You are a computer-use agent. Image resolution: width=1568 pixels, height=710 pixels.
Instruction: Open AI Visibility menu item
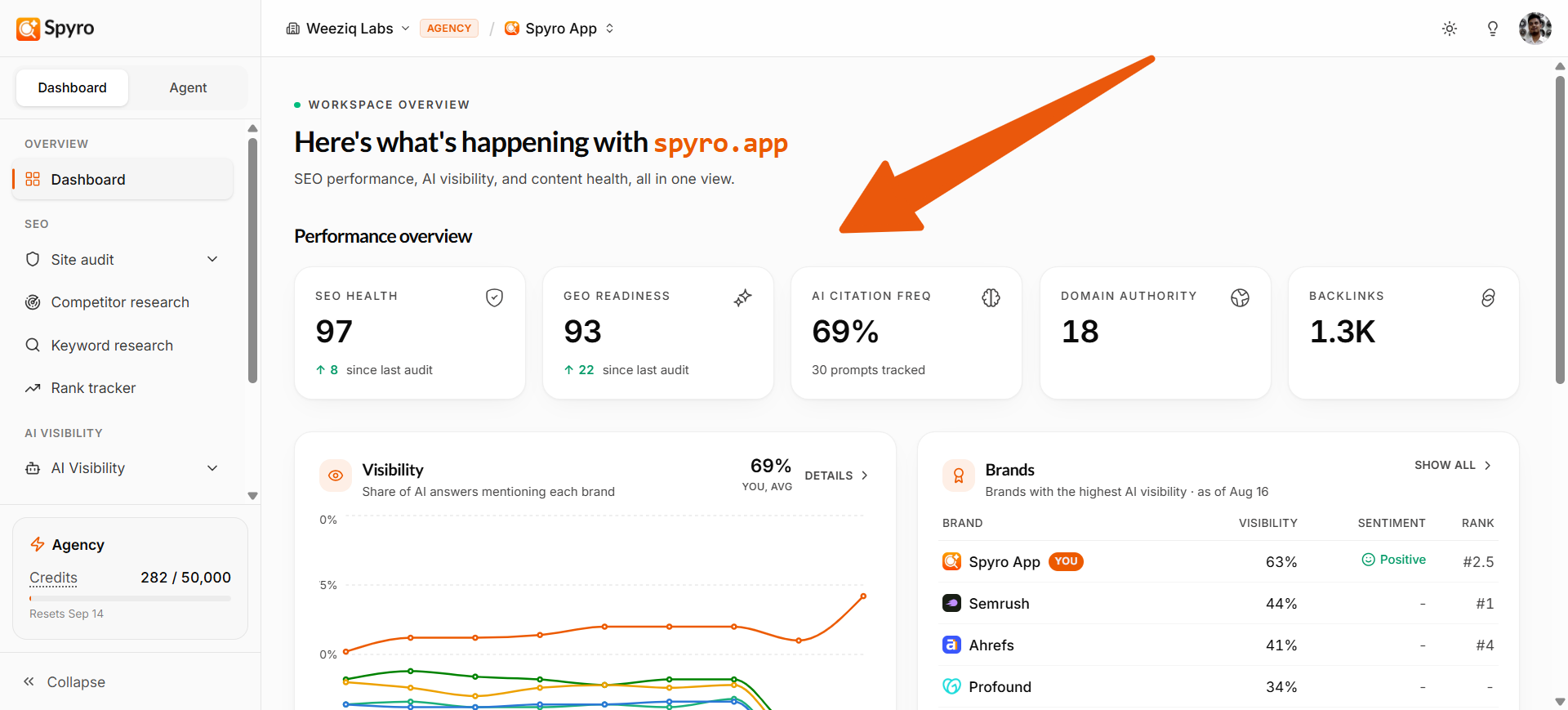[x=122, y=468]
